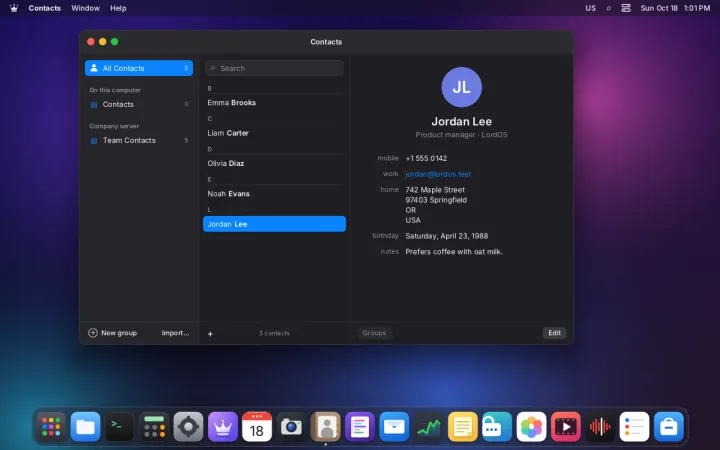Open the purple text editor dock icon
This screenshot has height=450, width=720.
pos(360,427)
